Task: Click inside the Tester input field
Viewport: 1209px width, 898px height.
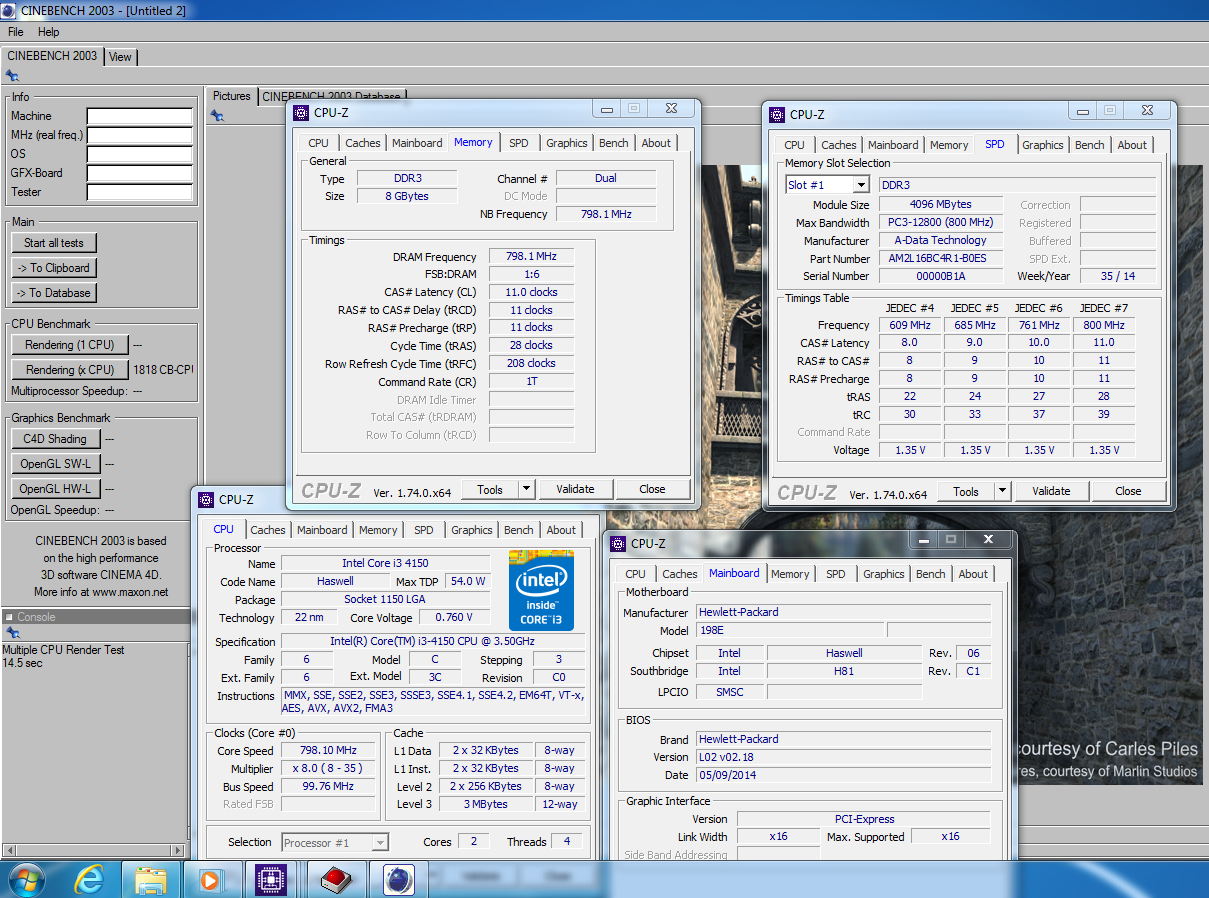Action: tap(139, 193)
